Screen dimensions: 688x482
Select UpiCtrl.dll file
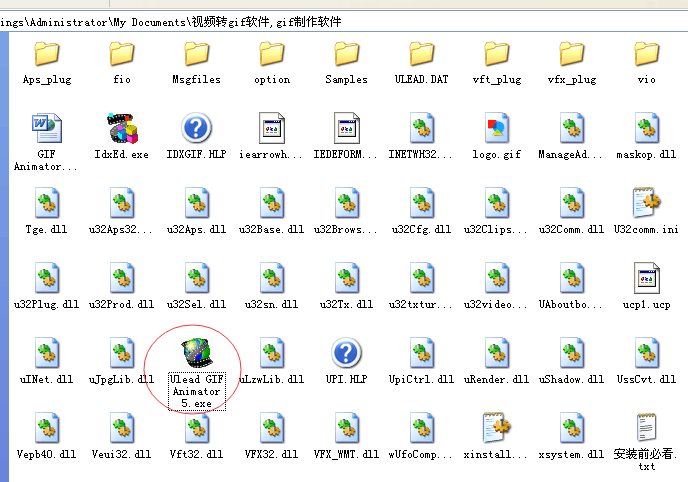point(422,353)
